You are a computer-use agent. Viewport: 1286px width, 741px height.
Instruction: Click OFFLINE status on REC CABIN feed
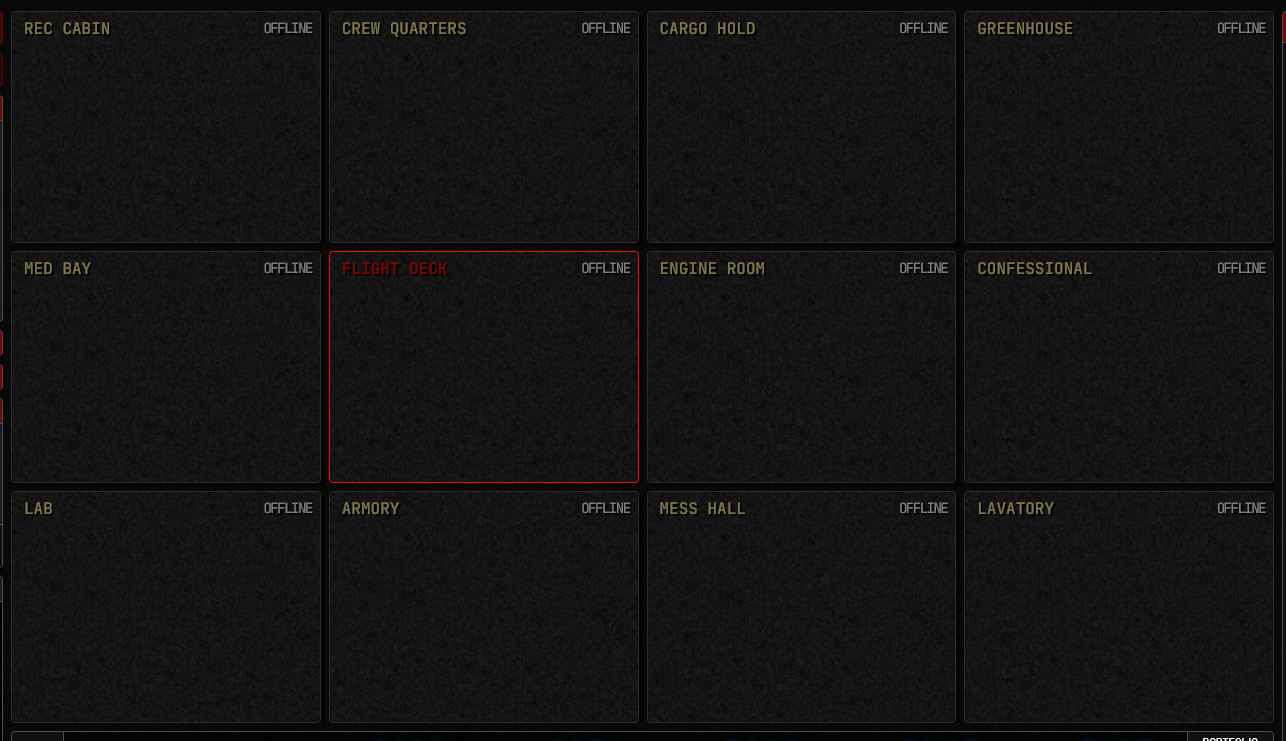pyautogui.click(x=288, y=29)
